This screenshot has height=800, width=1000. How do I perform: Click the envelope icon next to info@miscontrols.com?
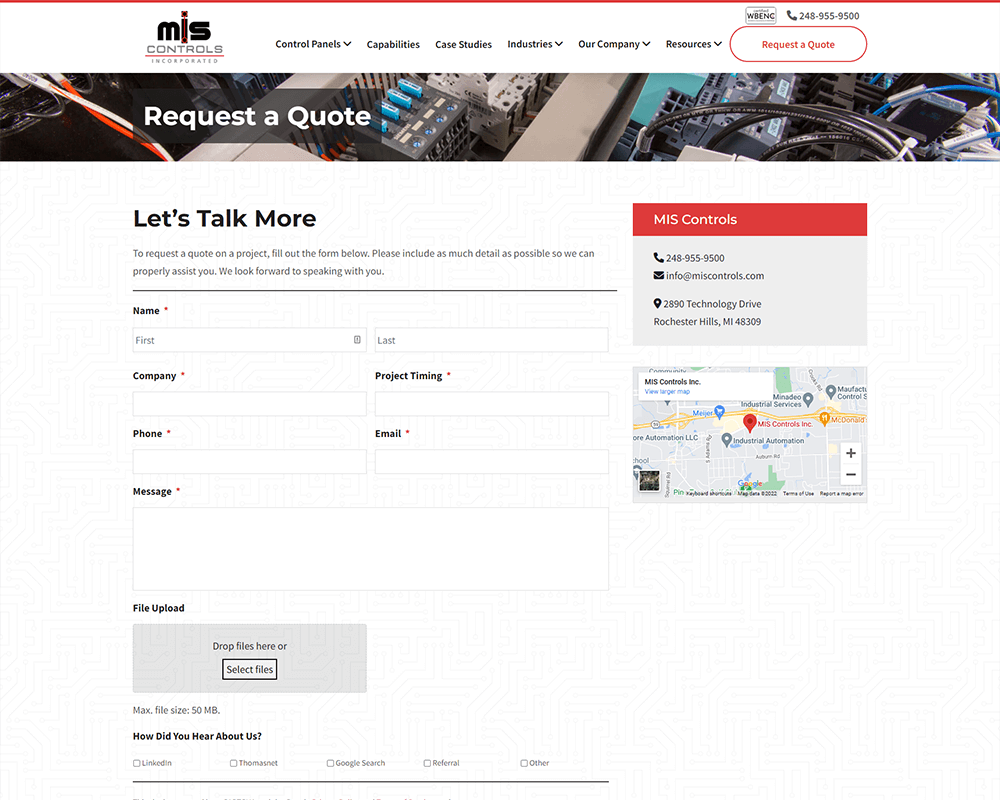pos(658,275)
